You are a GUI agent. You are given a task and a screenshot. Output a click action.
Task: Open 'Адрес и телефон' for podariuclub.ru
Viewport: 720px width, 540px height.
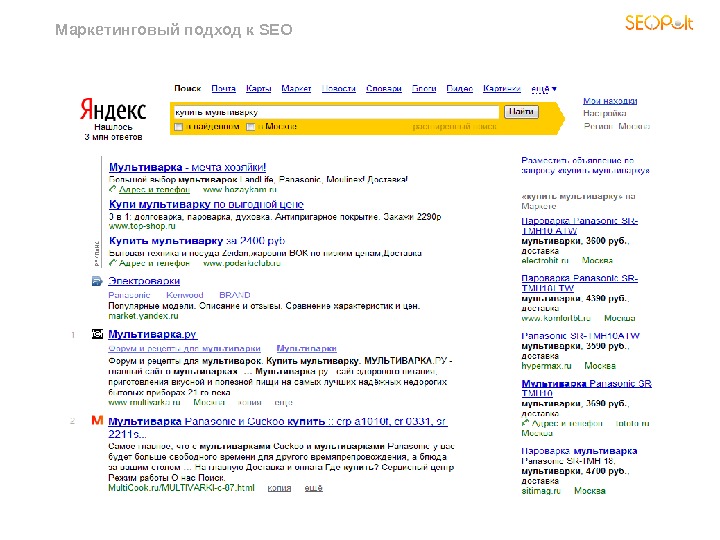pos(154,263)
